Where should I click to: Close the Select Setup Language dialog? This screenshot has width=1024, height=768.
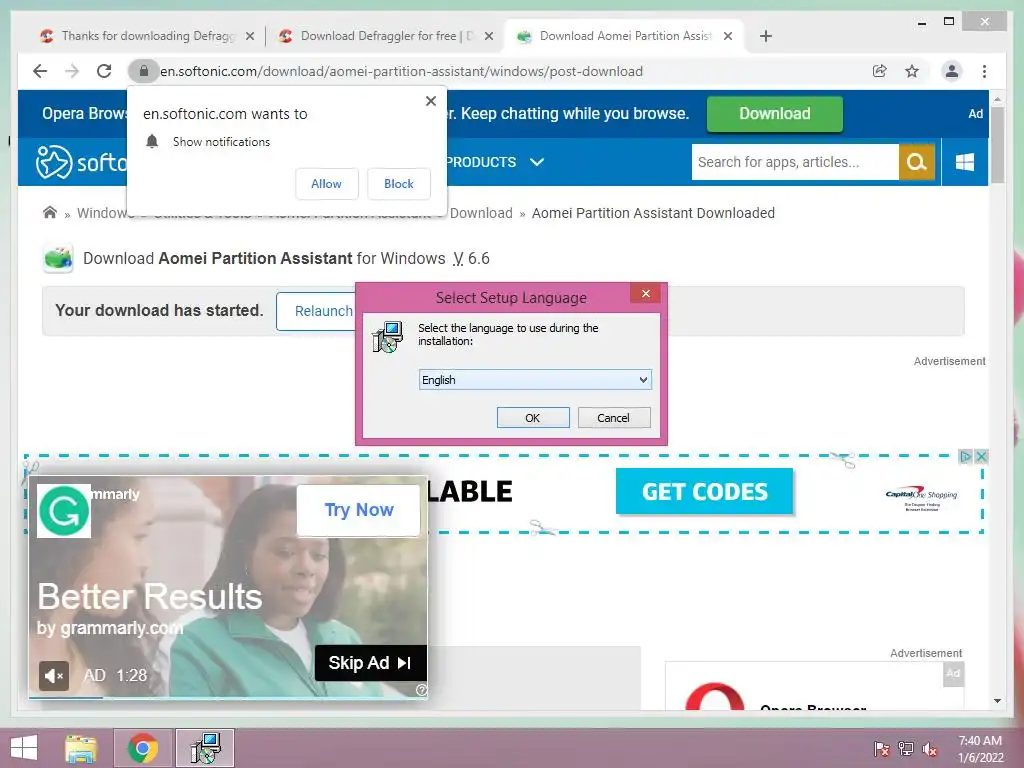pos(645,293)
